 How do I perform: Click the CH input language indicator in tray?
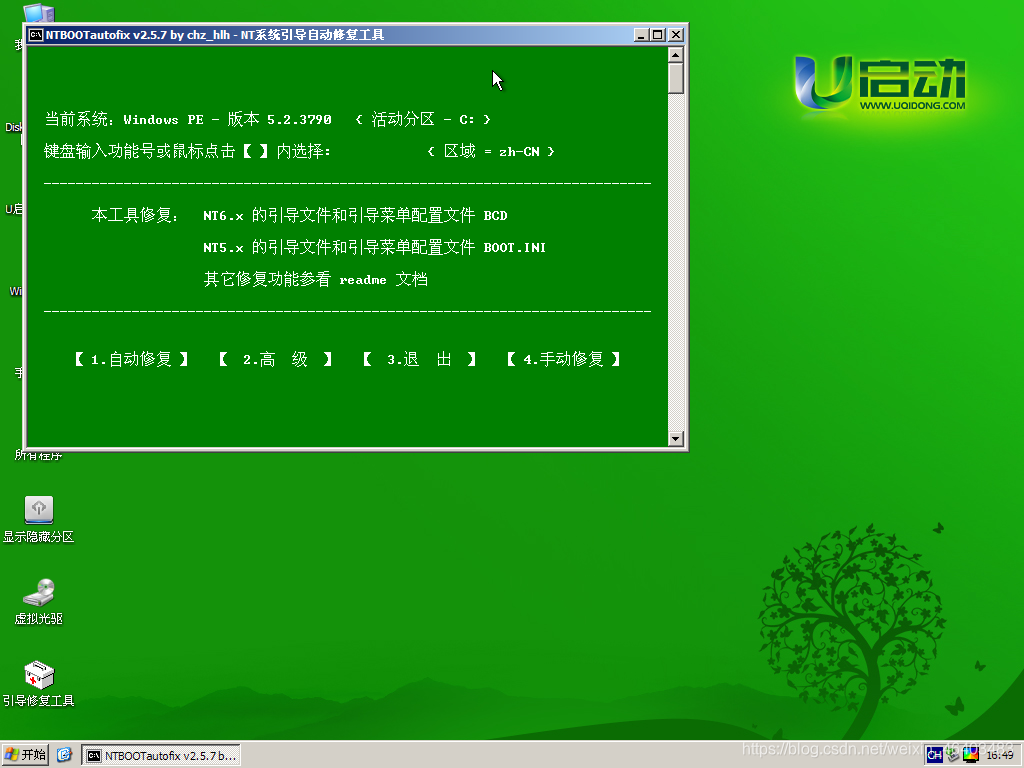pyautogui.click(x=934, y=755)
